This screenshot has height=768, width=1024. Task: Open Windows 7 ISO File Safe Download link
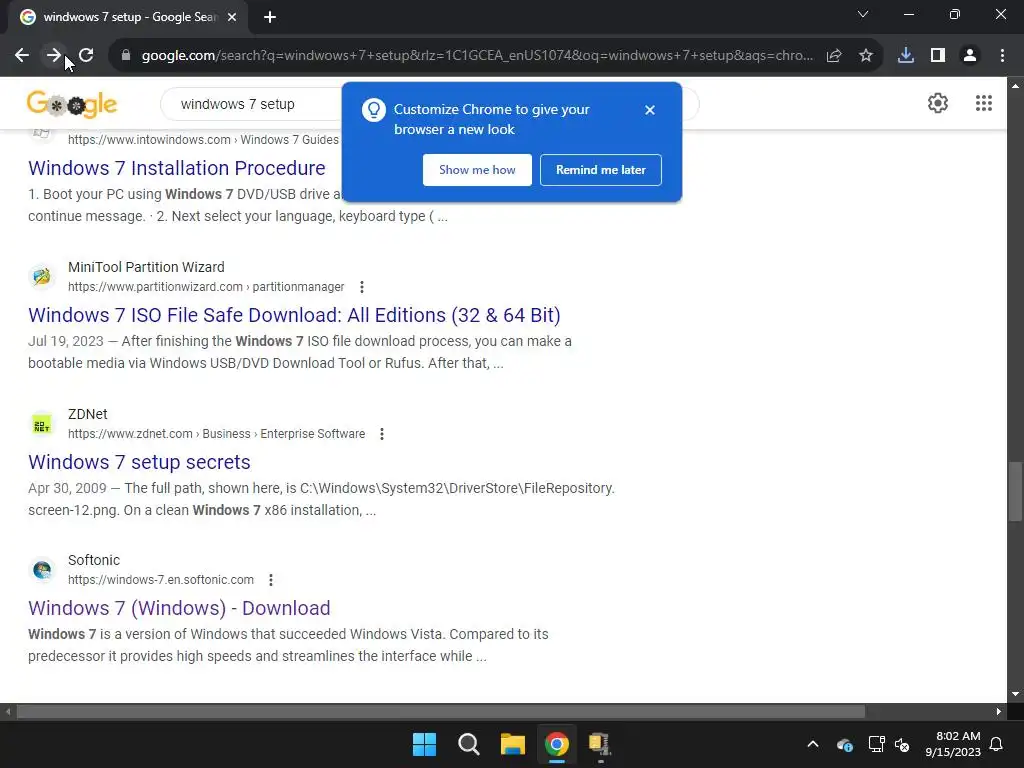tap(294, 315)
